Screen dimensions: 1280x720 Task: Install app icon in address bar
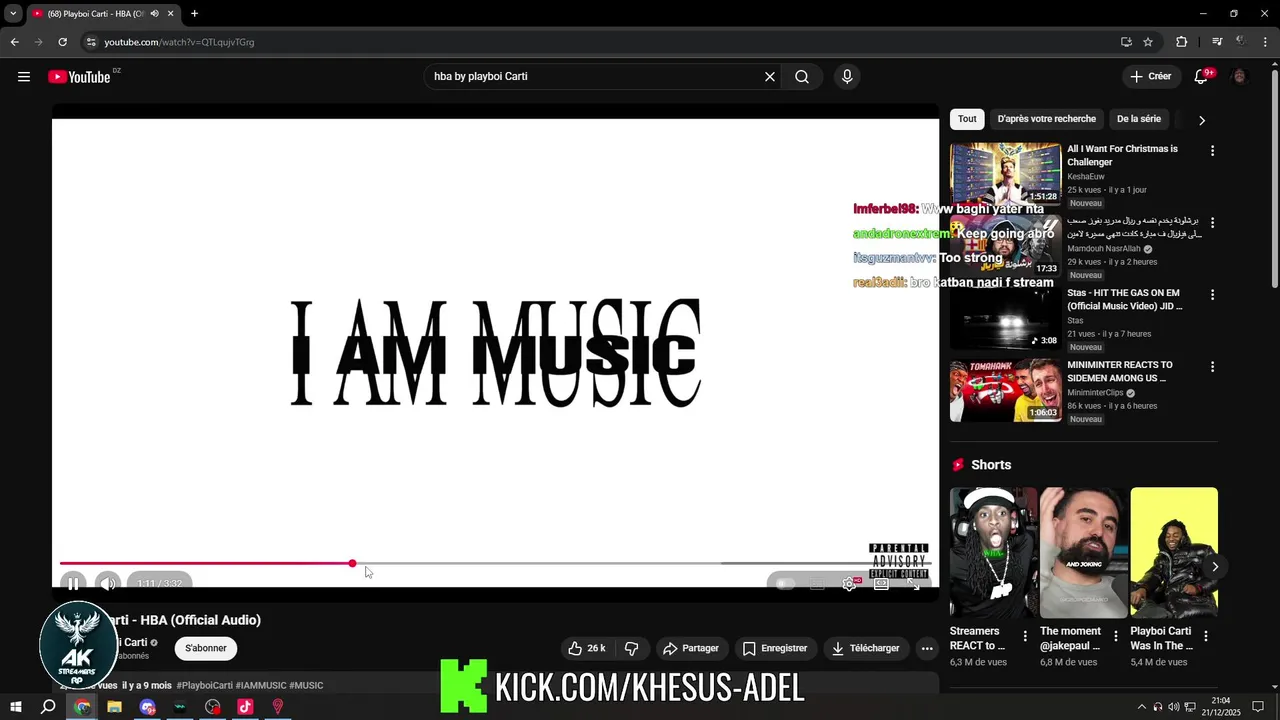tap(1126, 42)
